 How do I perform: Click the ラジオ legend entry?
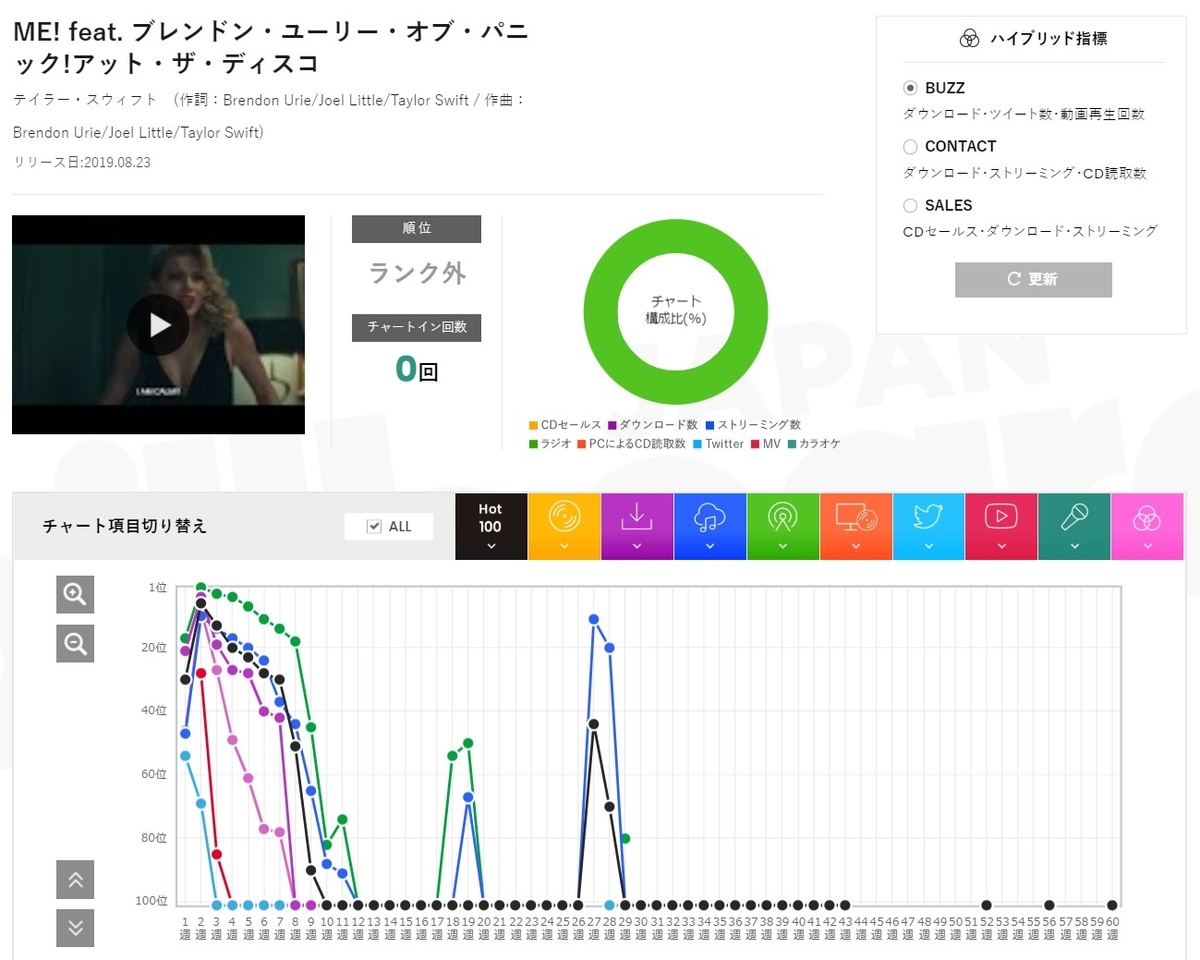pyautogui.click(x=550, y=444)
